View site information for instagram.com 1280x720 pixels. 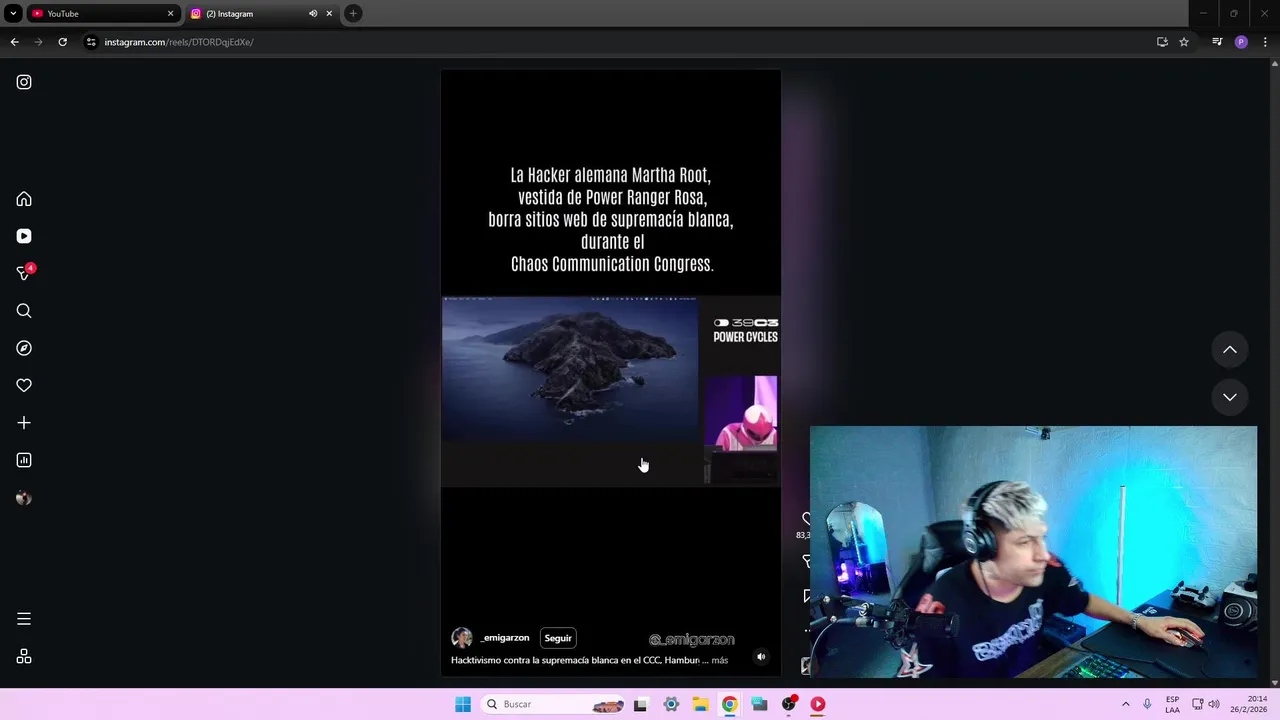91,42
